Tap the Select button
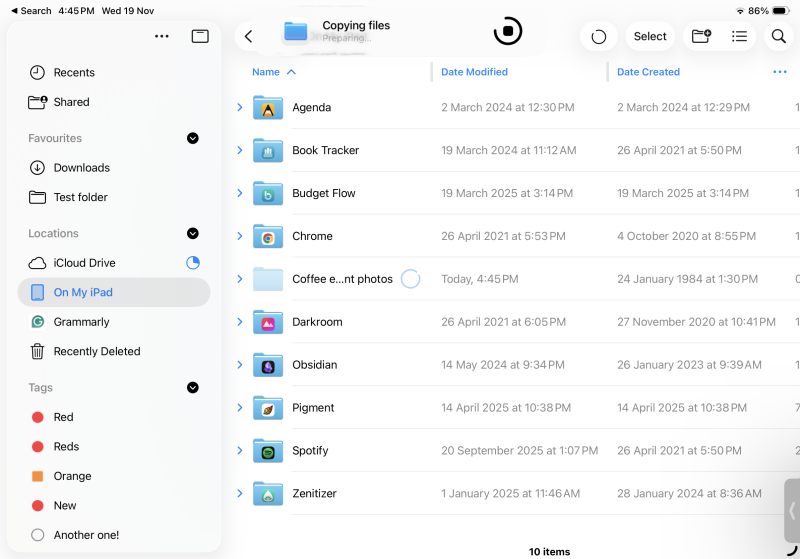800x559 pixels. (650, 36)
